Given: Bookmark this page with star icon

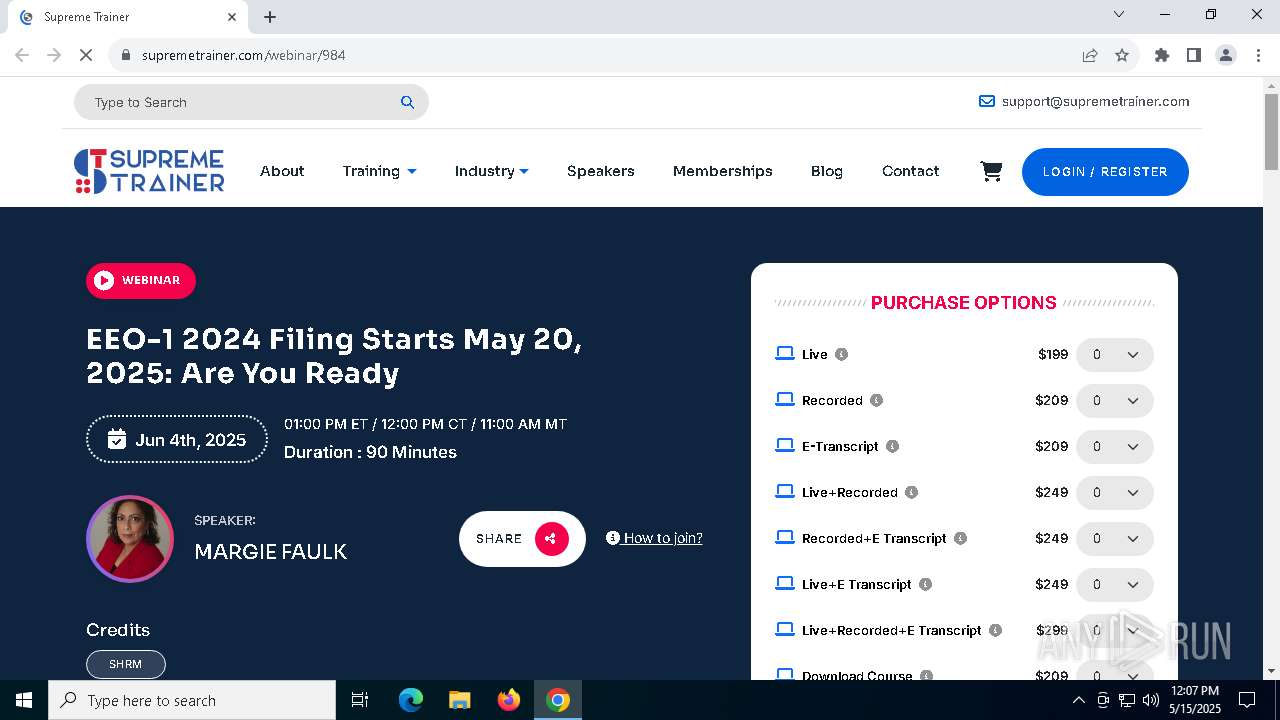Looking at the screenshot, I should click(x=1122, y=55).
